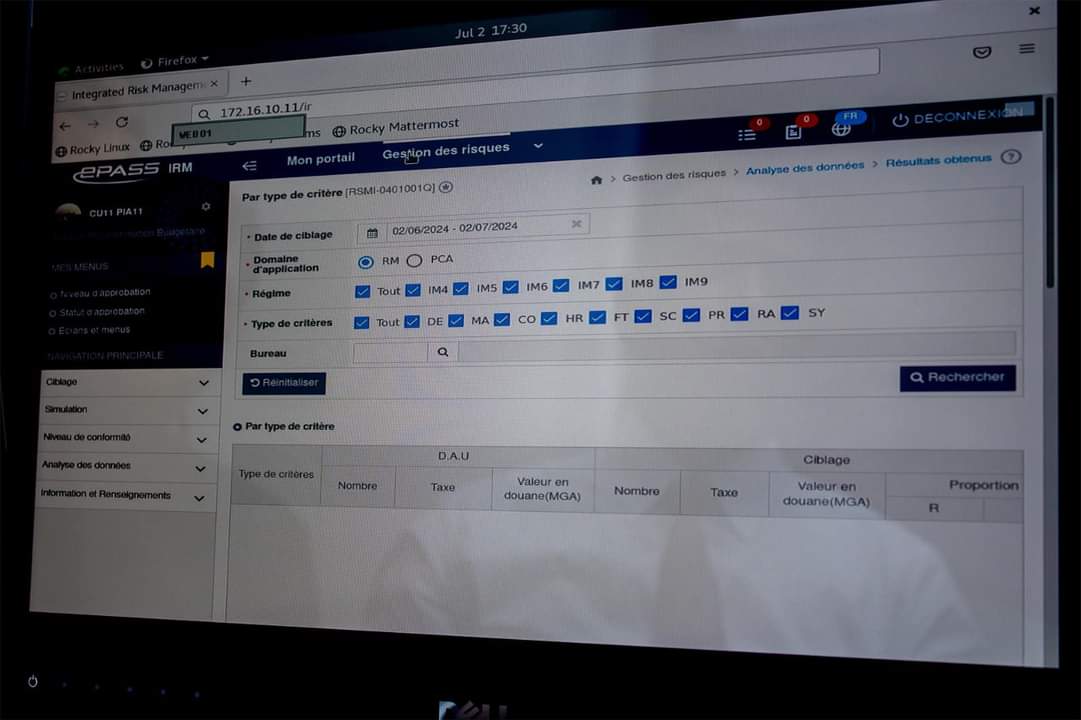
Task: Open the Gestion des risques dropdown chevron
Action: tap(538, 146)
